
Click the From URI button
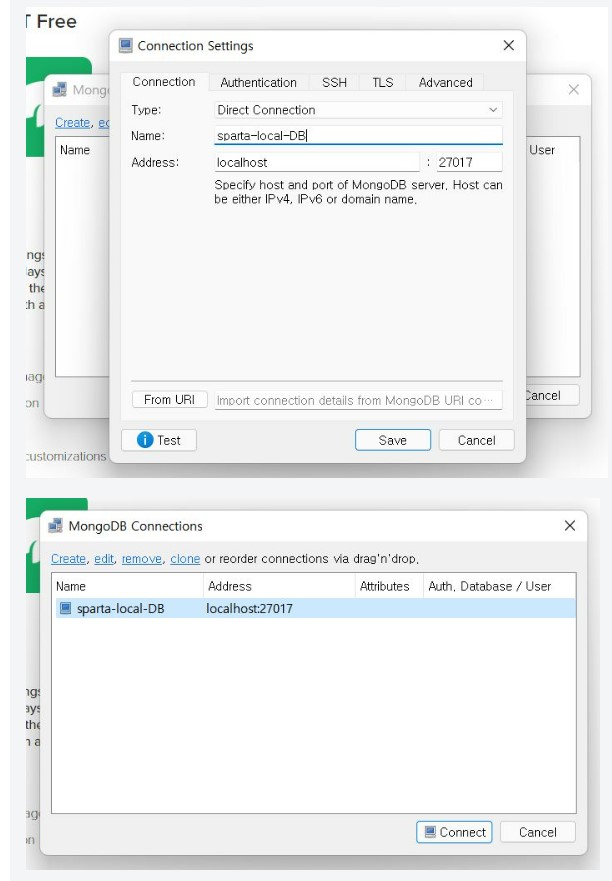[170, 399]
